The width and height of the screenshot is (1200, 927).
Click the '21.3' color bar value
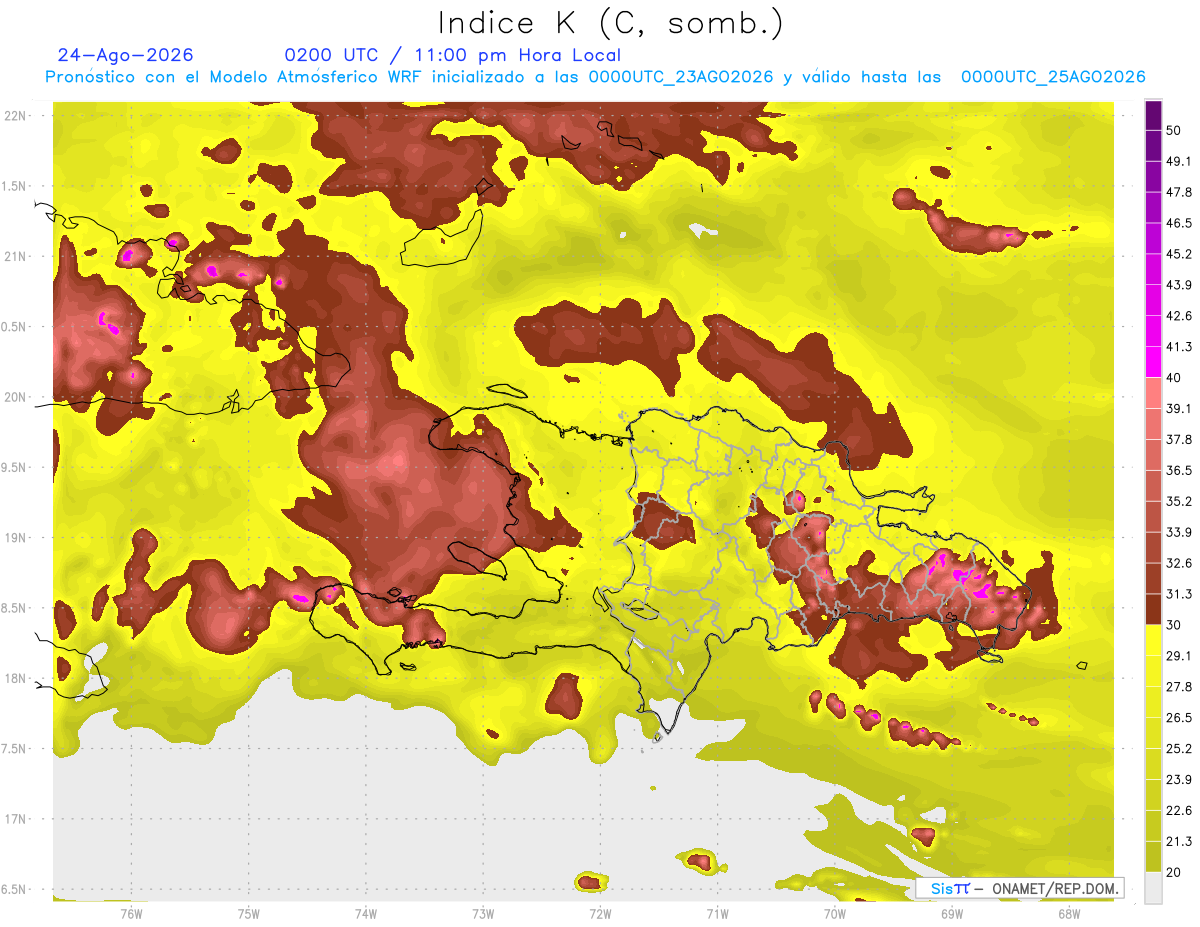pos(1179,841)
